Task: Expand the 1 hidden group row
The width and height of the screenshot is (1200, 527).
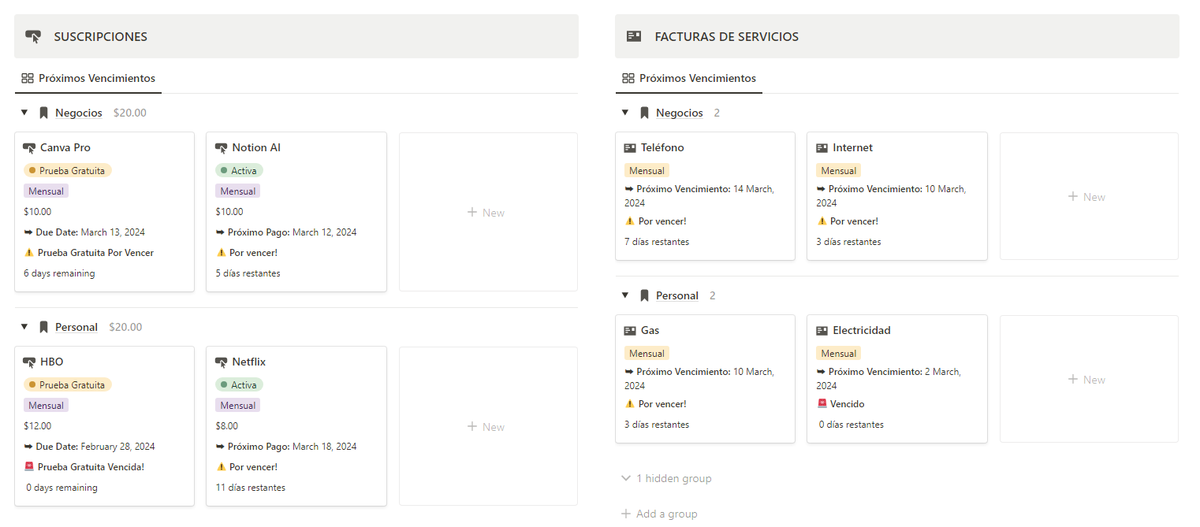Action: (666, 479)
